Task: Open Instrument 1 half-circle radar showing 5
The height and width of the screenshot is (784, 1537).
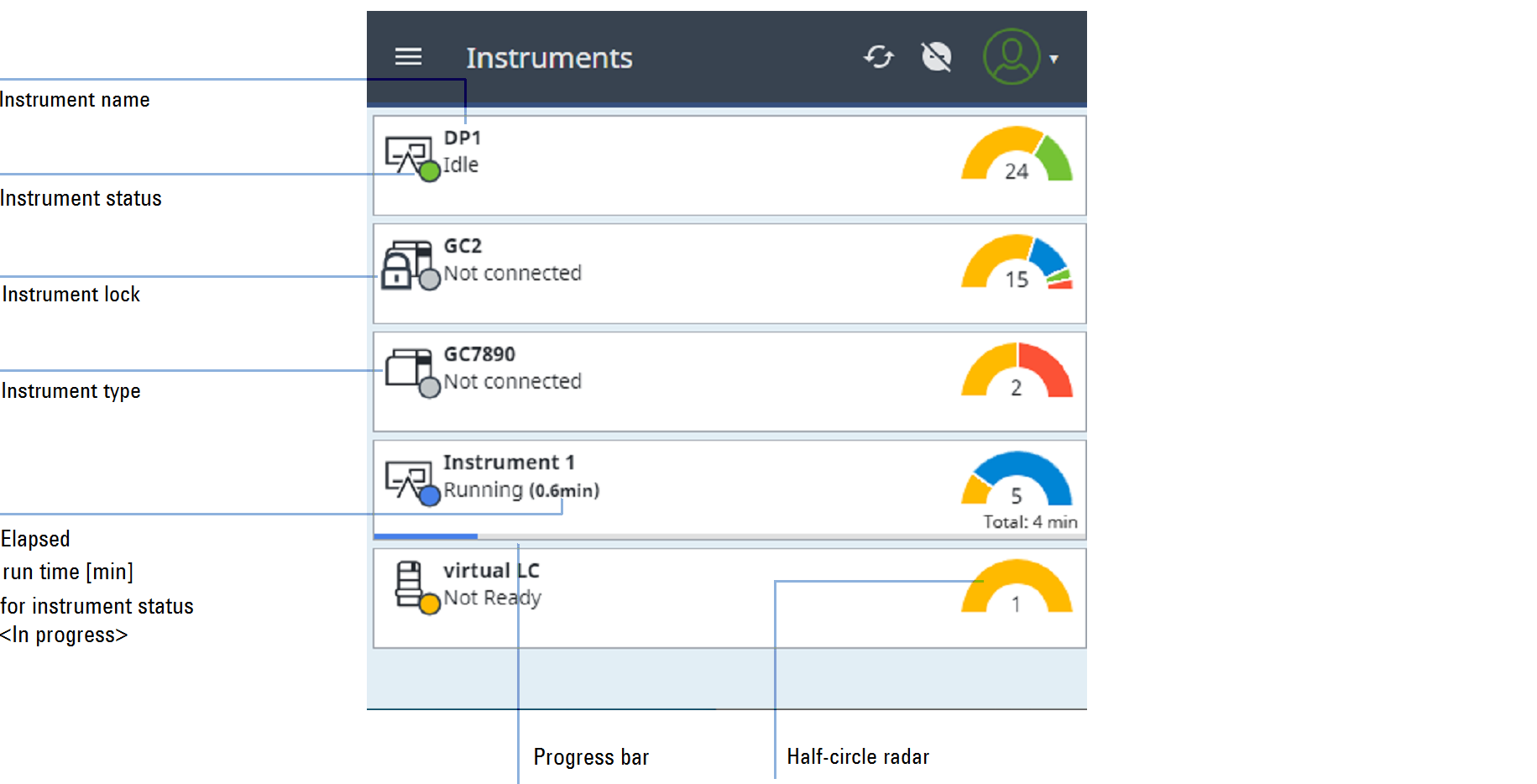Action: tap(1017, 478)
